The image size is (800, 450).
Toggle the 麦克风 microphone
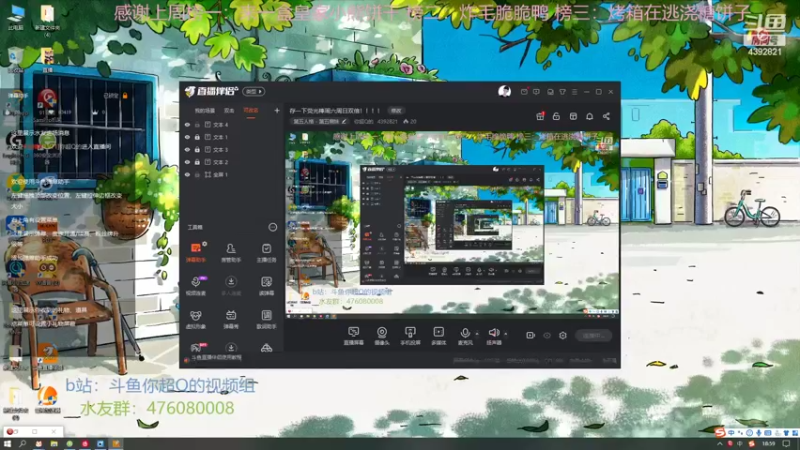[x=465, y=336]
